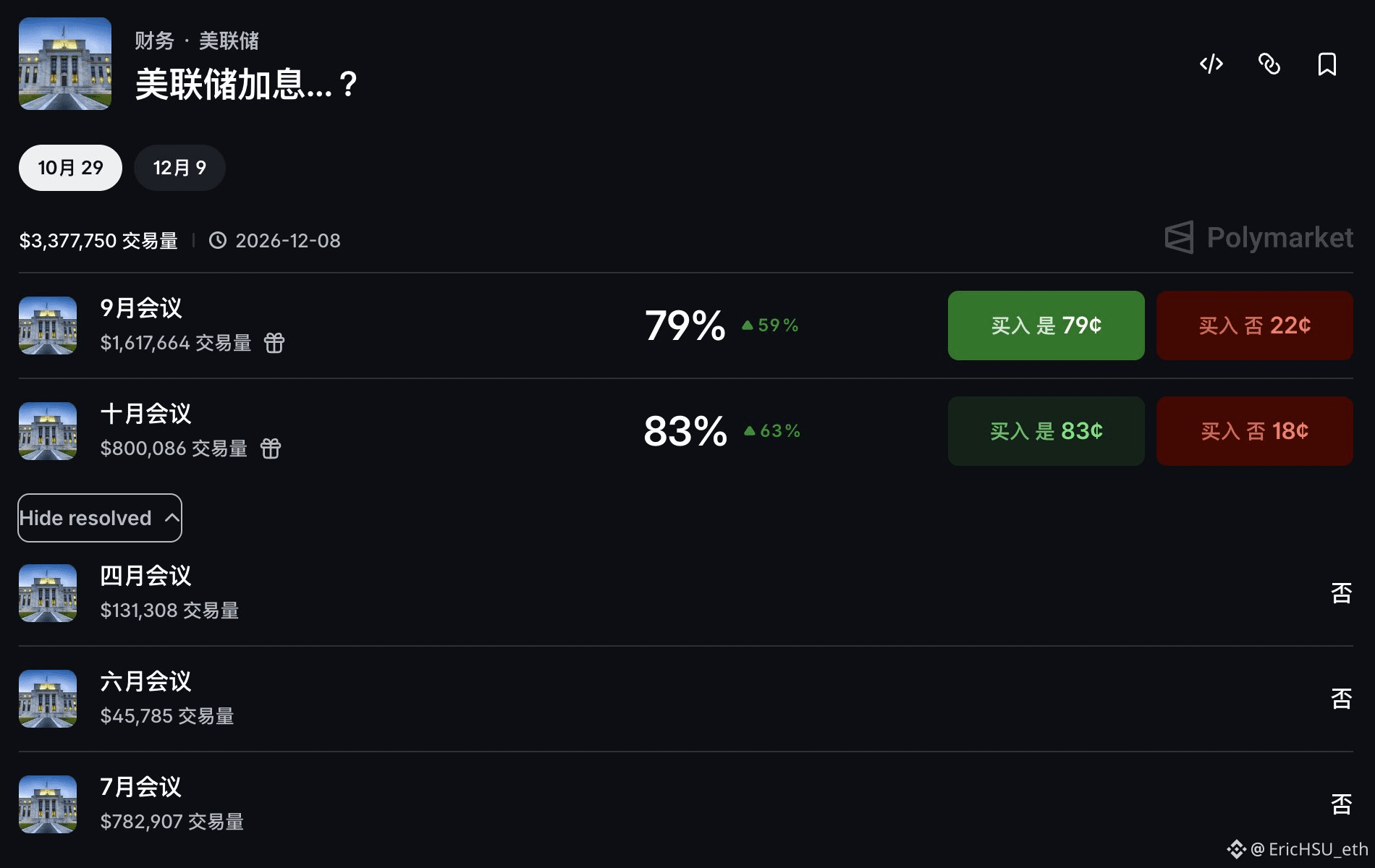
Task: Click the clock icon beside 2026-12-08
Action: 218,240
